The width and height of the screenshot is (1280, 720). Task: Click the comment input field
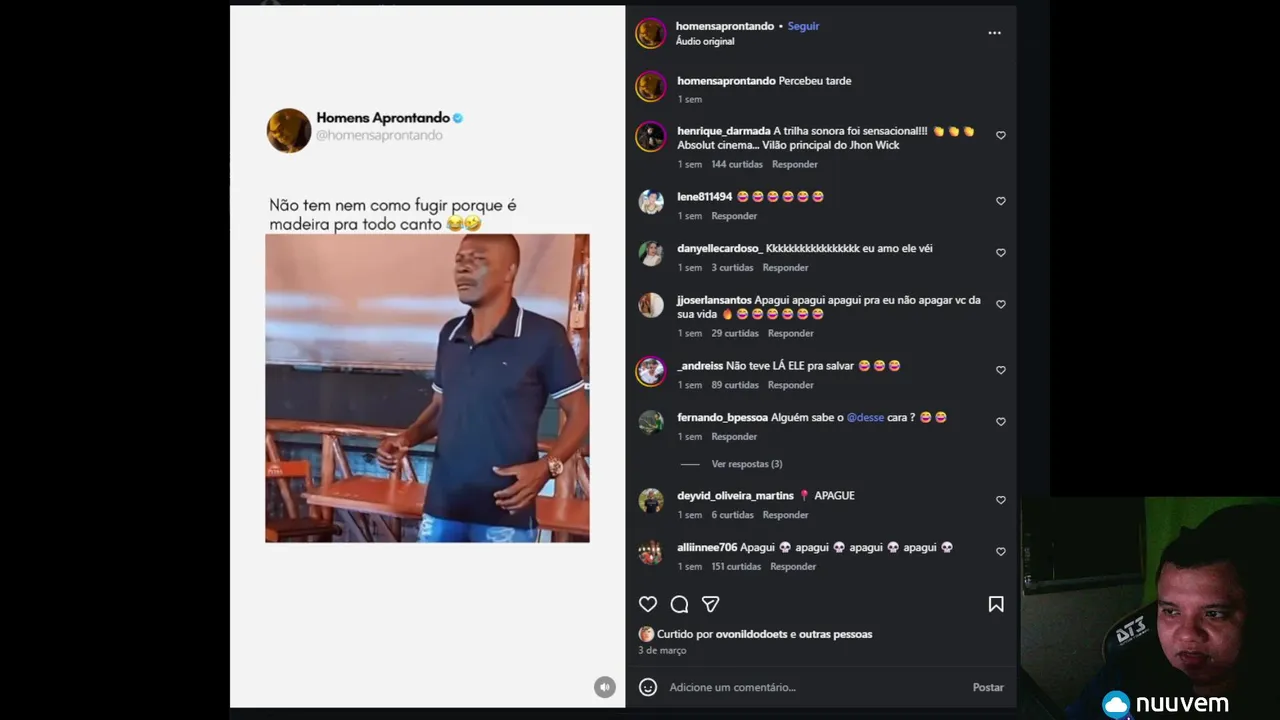coord(810,687)
